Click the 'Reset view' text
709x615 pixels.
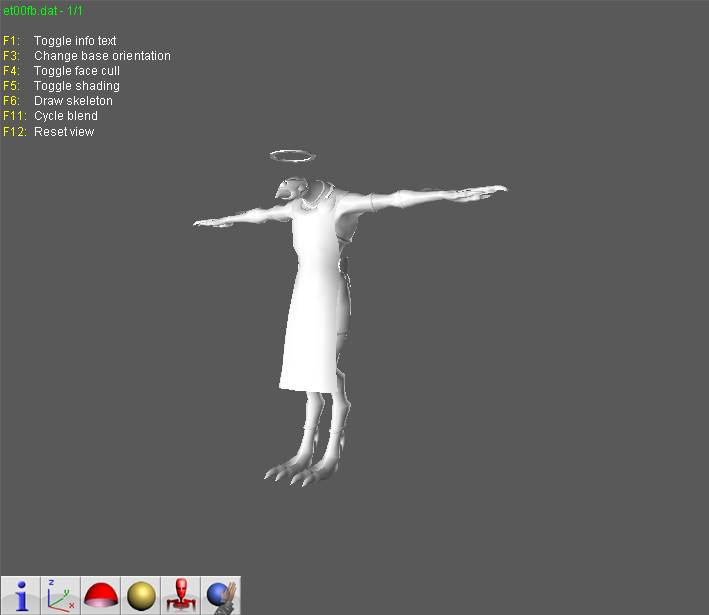click(x=64, y=132)
